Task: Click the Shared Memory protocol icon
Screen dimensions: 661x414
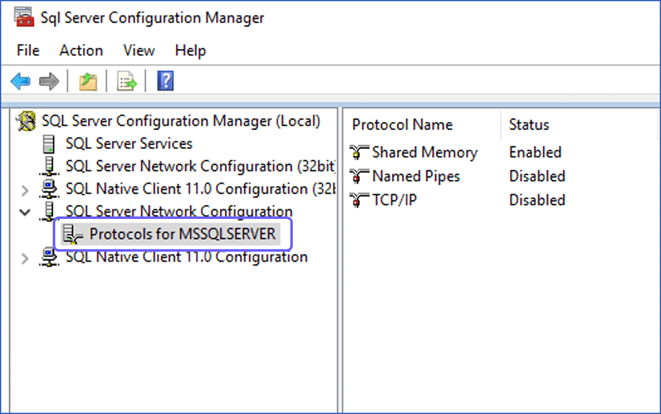Action: 360,153
